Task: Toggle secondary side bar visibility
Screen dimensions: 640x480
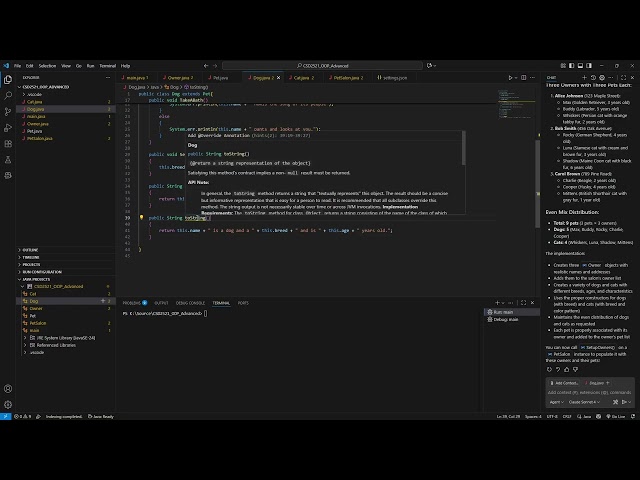Action: (x=589, y=66)
